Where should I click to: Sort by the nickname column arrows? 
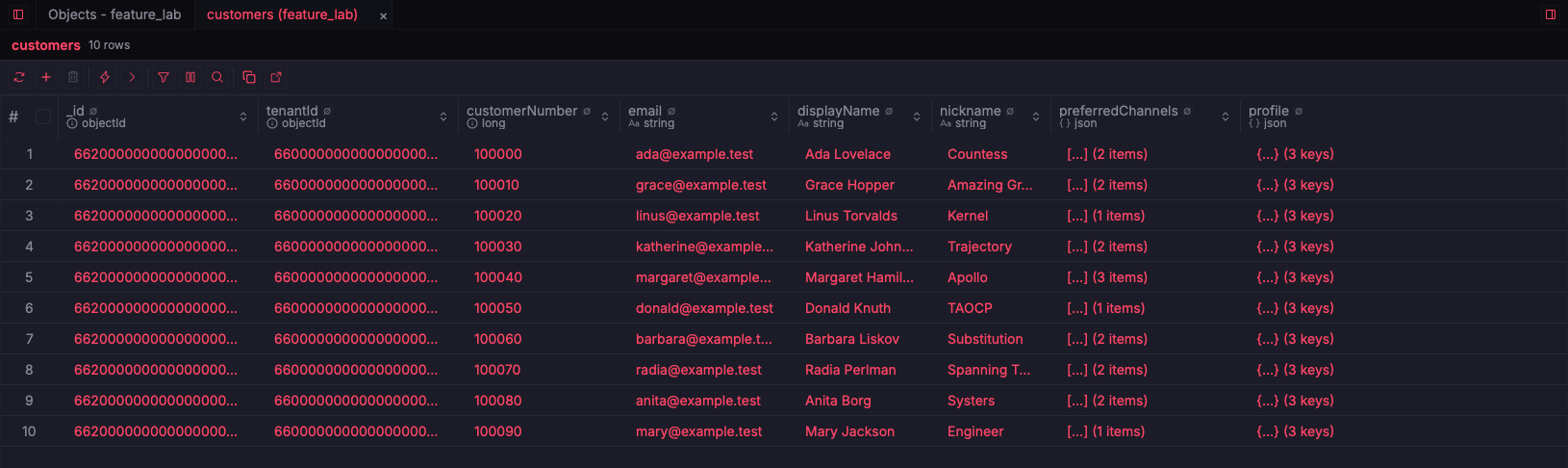(1036, 117)
